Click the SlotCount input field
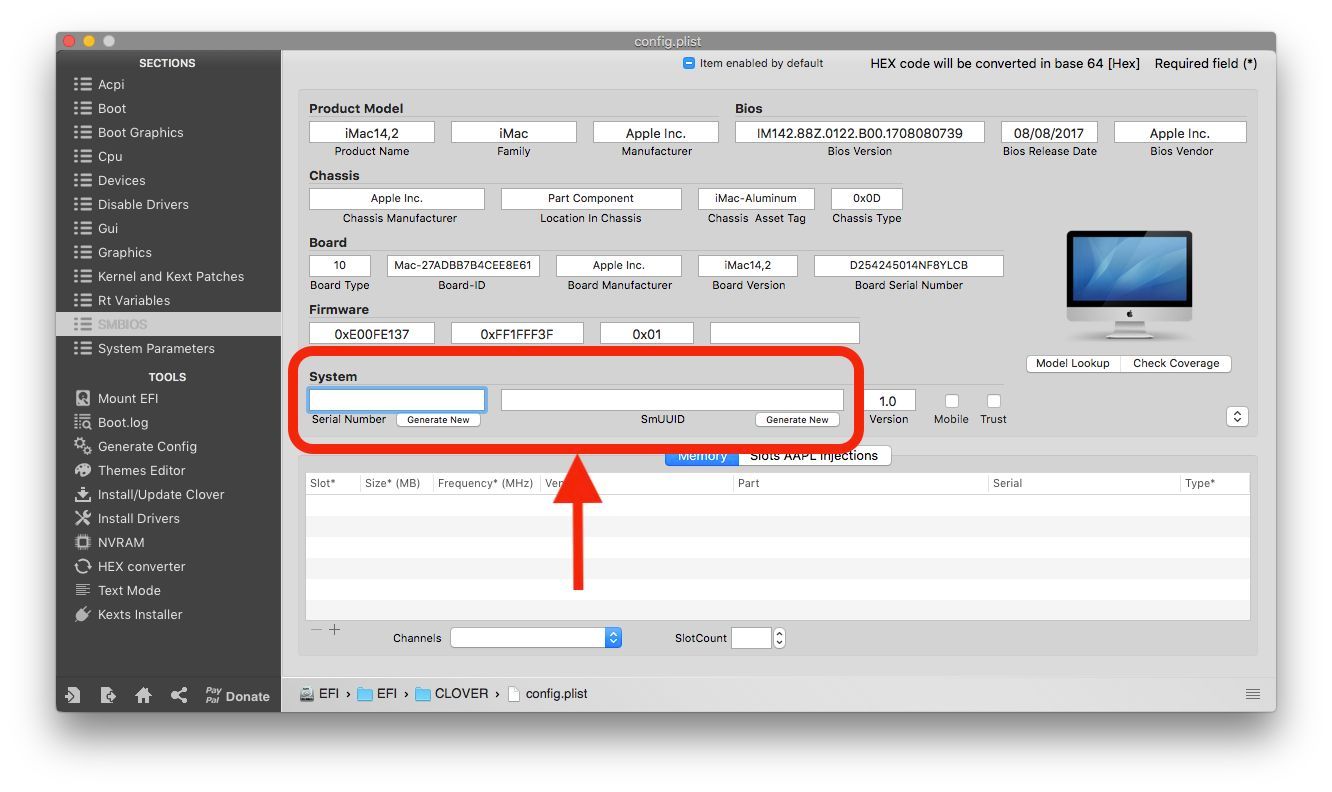The height and width of the screenshot is (792, 1332). point(751,637)
